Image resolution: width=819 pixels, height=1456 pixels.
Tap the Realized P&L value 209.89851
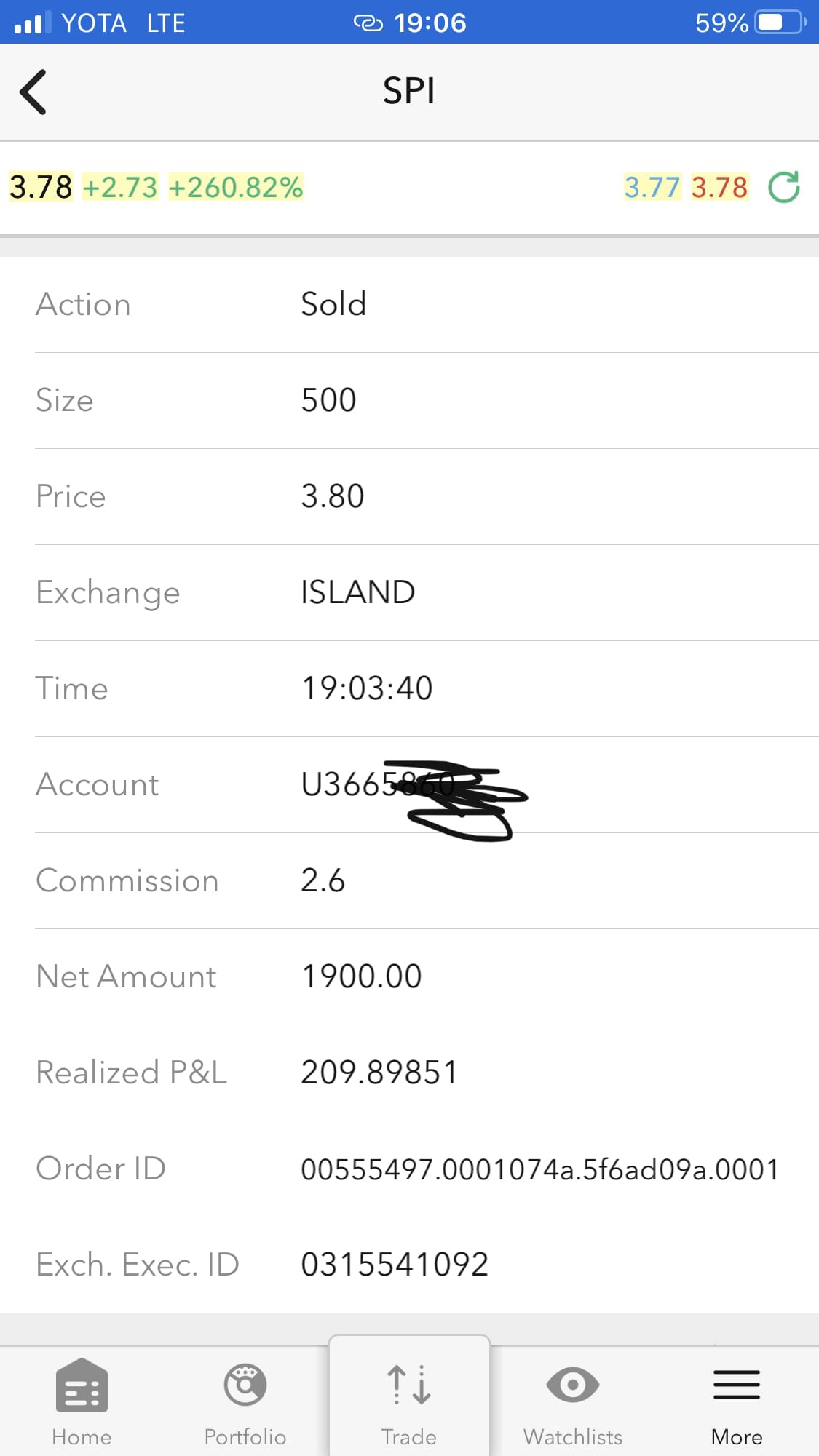click(x=379, y=1073)
